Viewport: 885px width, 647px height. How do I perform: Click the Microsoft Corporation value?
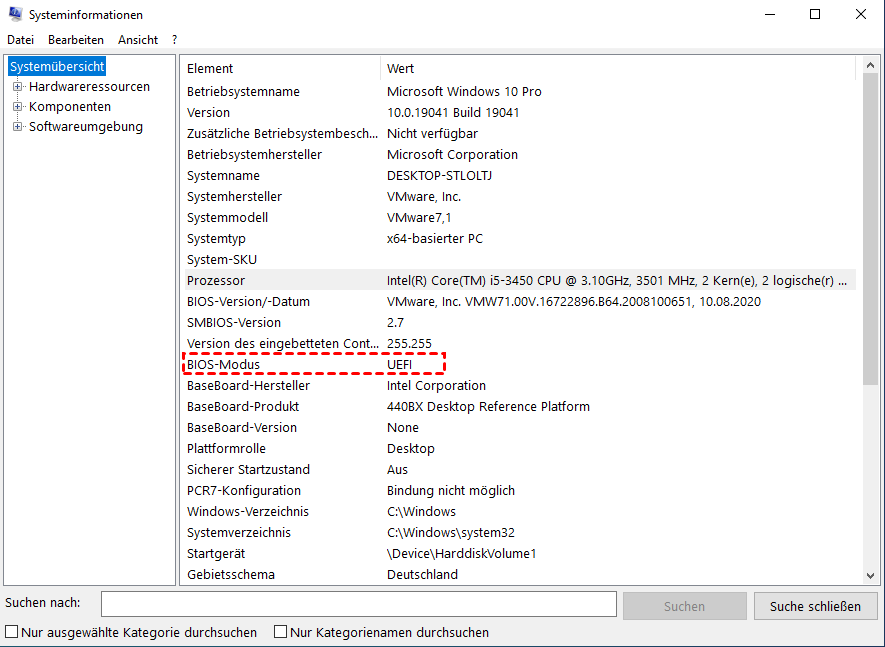(452, 155)
